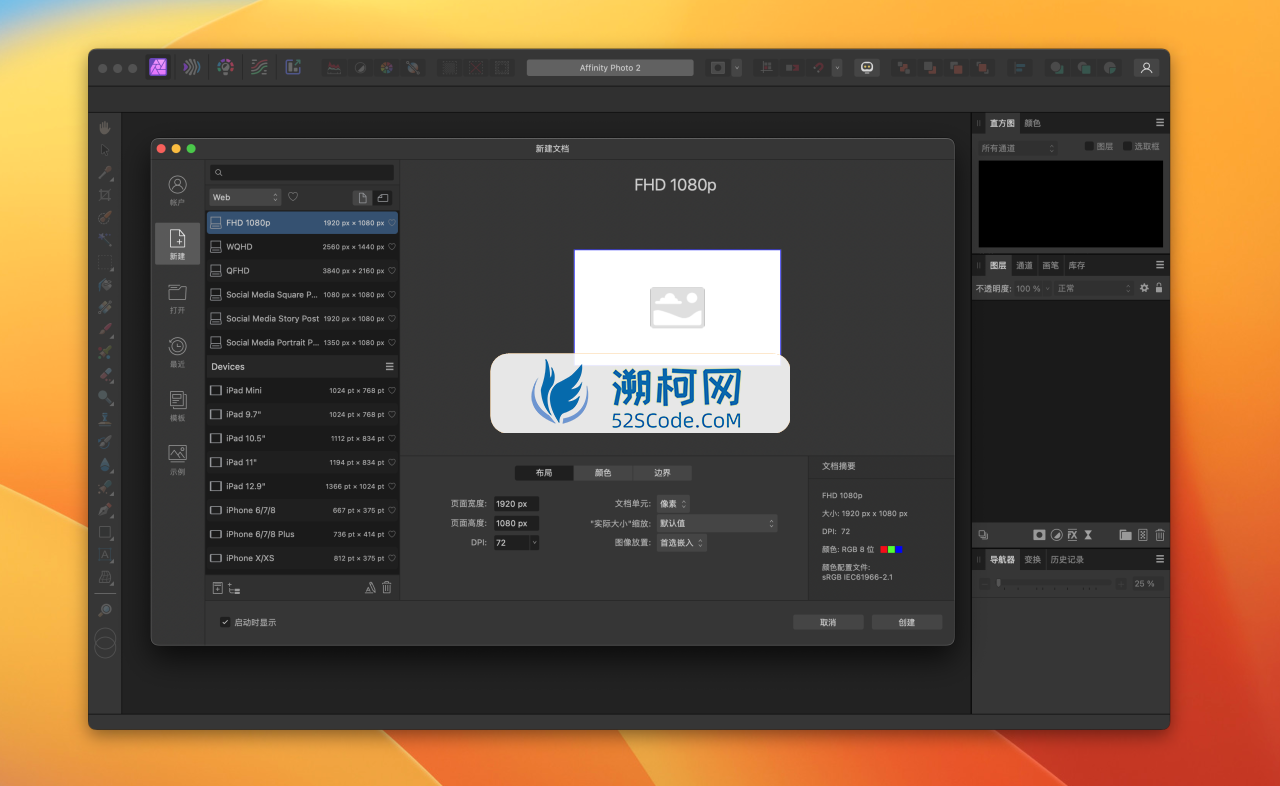Click the 取消 button
The width and height of the screenshot is (1280, 786).
point(828,622)
